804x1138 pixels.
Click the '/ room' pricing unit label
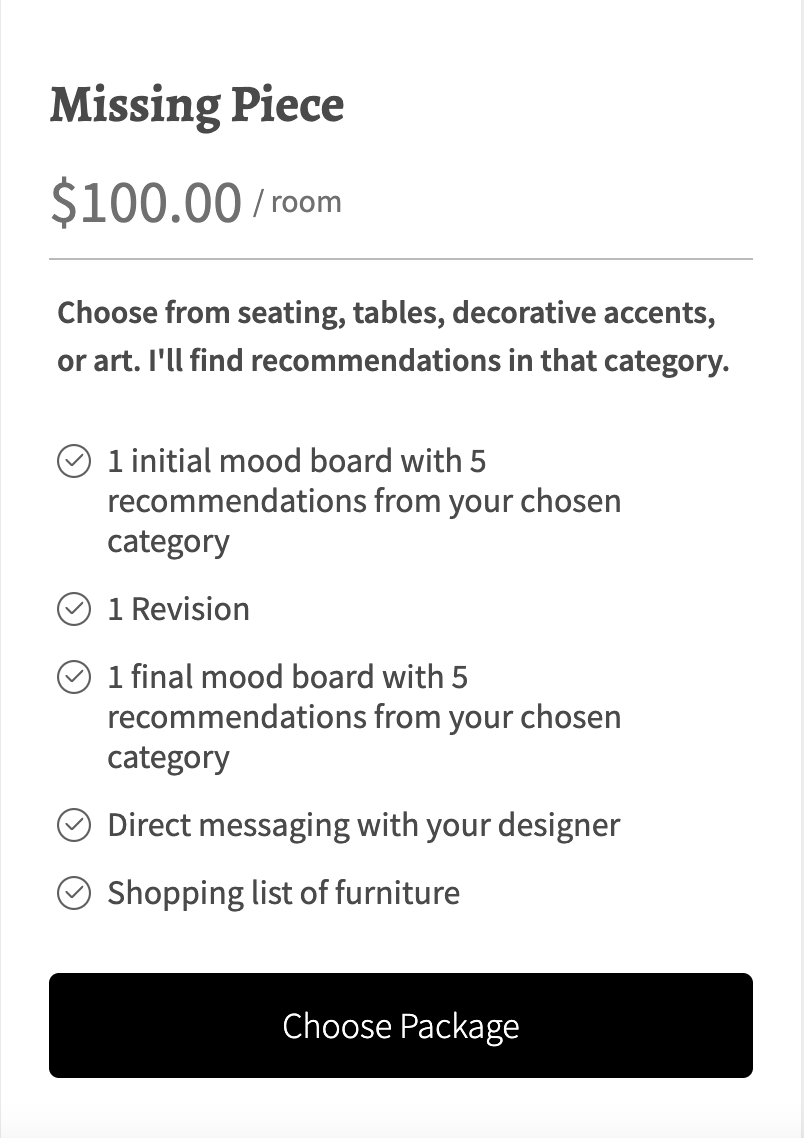point(297,203)
